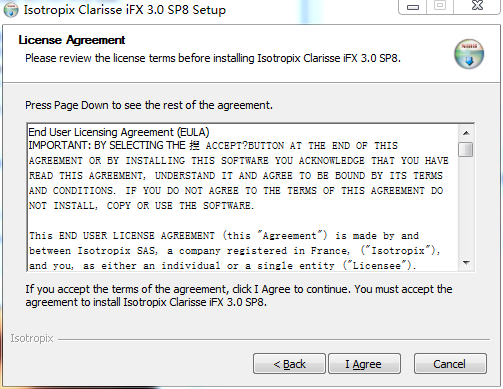The image size is (503, 389).
Task: Click the empty scrollbar track below the thumb
Action: [x=466, y=206]
